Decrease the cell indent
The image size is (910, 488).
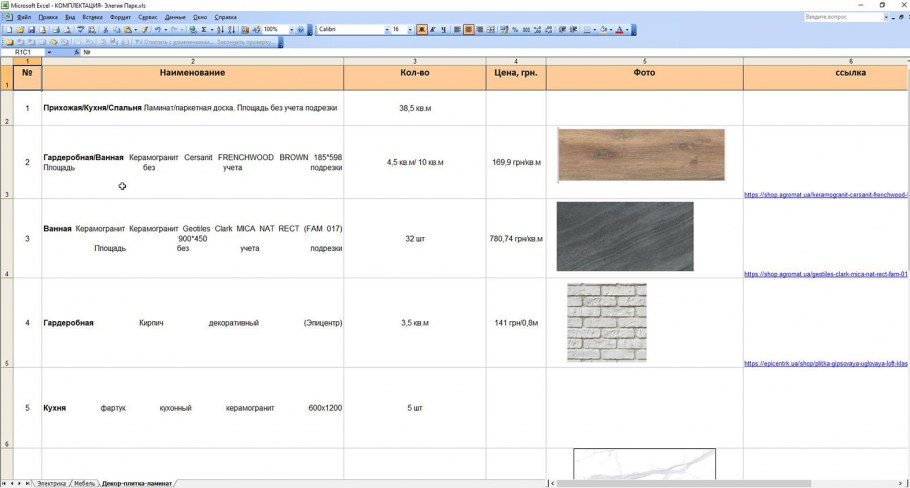tap(561, 29)
